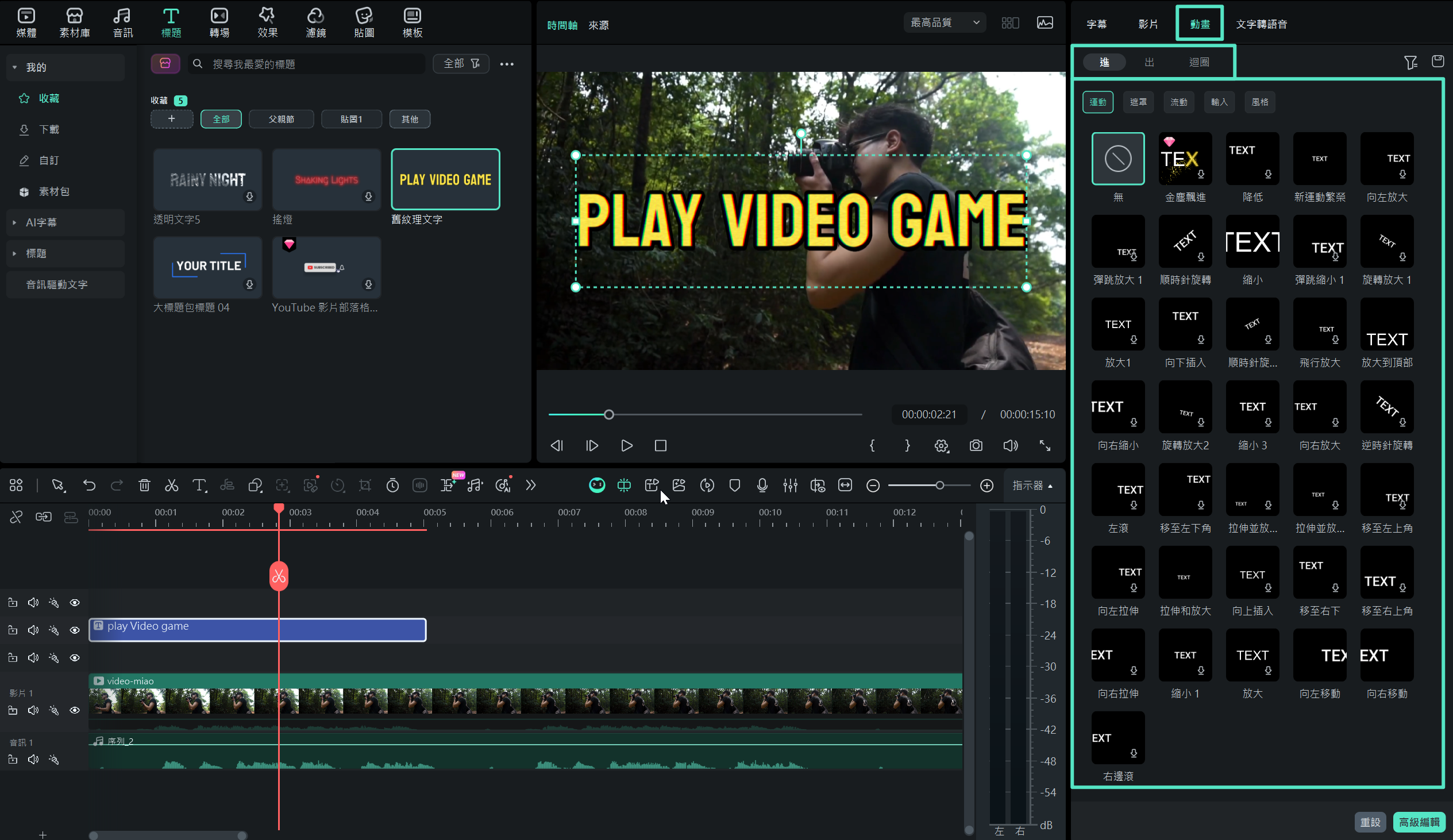
Task: Open the 最高品質 quality dropdown
Action: click(x=945, y=22)
